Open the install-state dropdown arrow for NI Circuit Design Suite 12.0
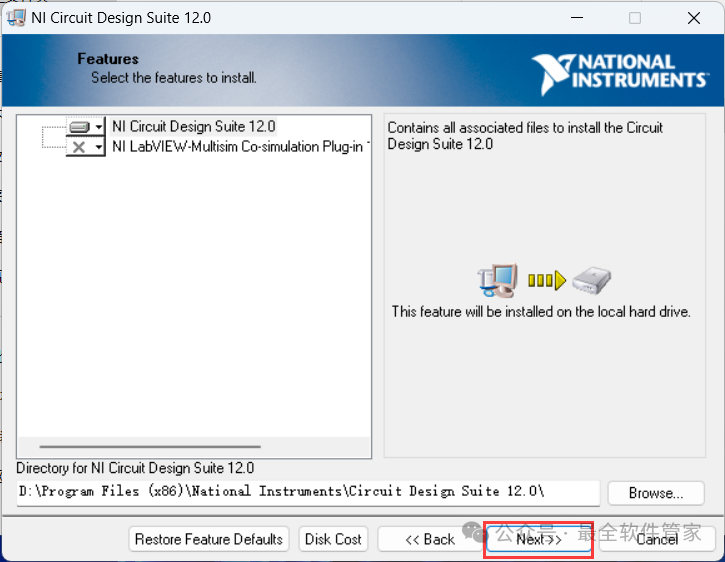This screenshot has width=725, height=562. click(99, 127)
